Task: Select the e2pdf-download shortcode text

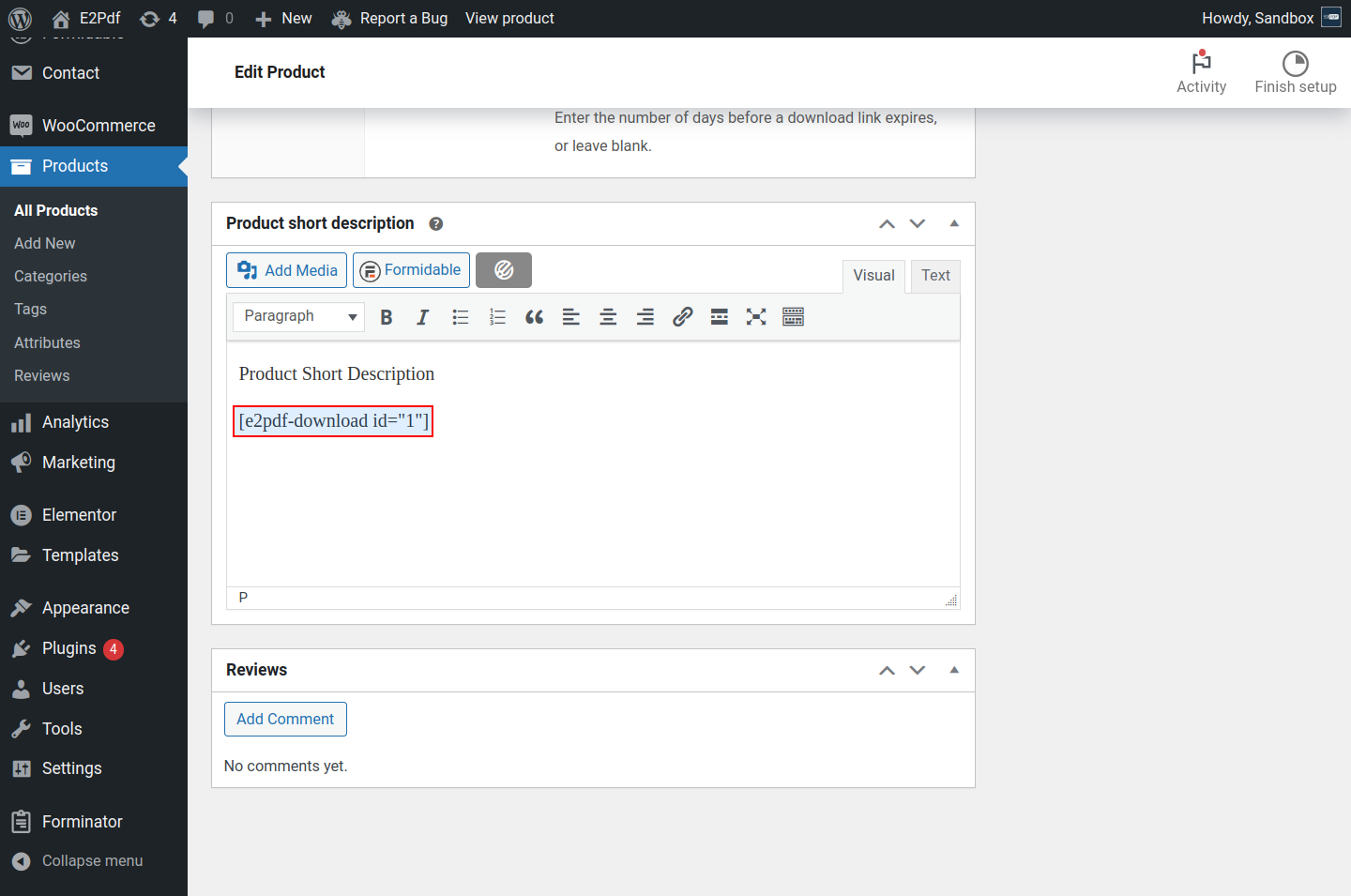Action: pos(333,421)
